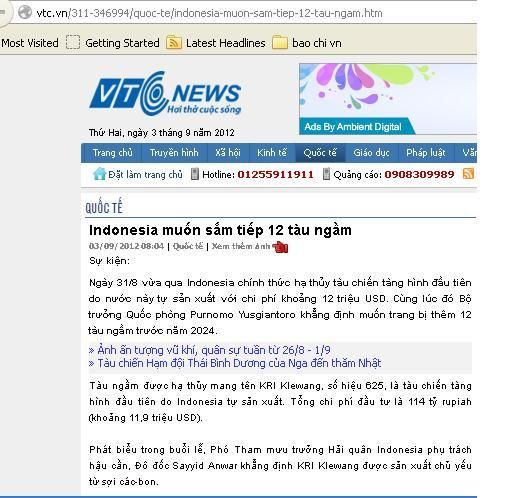This screenshot has height=498, width=512.
Task: Click the red pointing hand icon
Action: click(280, 247)
